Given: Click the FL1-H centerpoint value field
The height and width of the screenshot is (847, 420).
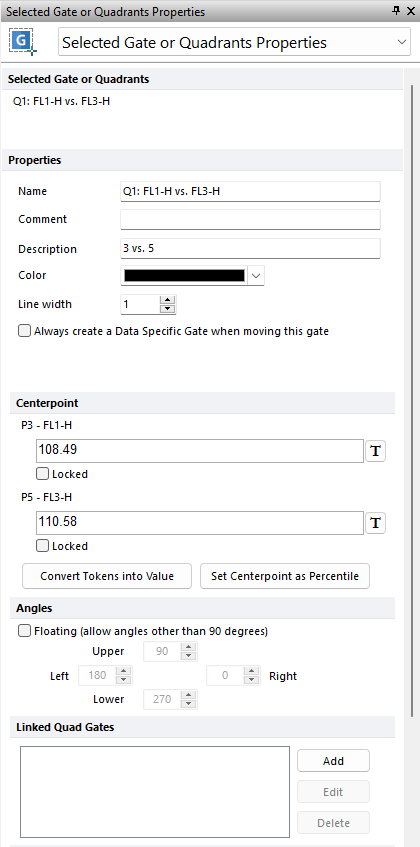Looking at the screenshot, I should [200, 451].
